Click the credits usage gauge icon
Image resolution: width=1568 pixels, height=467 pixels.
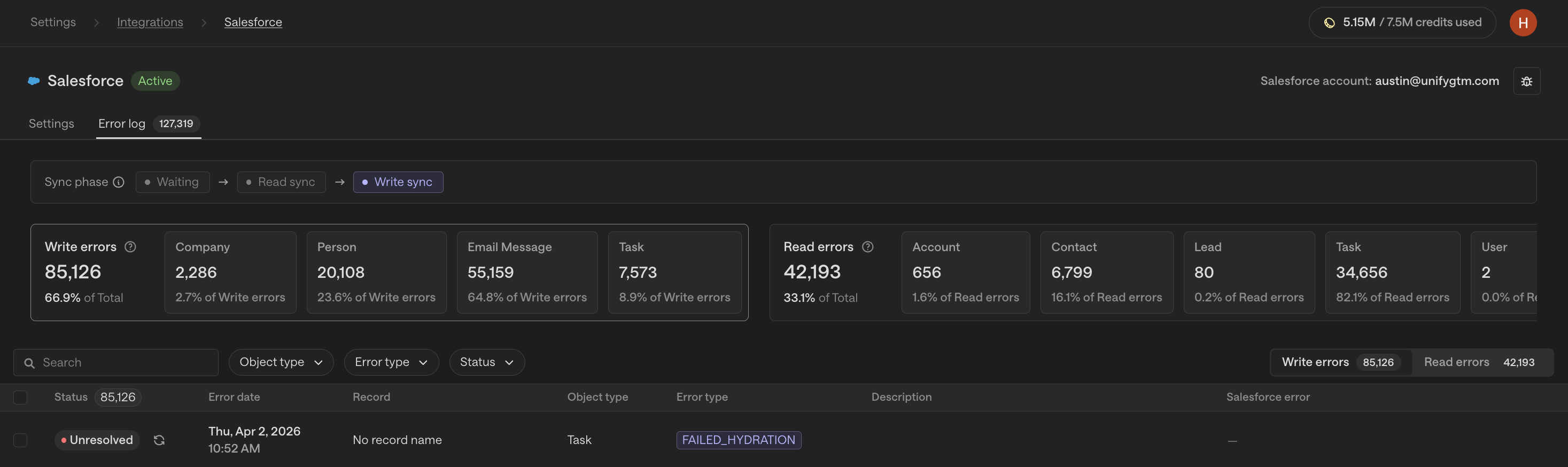click(1330, 22)
